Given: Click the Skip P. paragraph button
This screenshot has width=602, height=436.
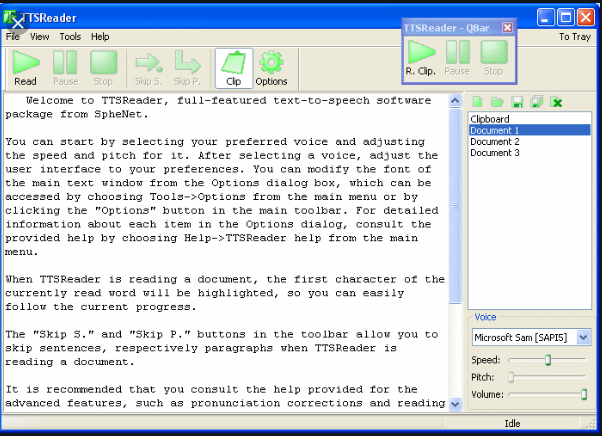Looking at the screenshot, I should point(187,68).
